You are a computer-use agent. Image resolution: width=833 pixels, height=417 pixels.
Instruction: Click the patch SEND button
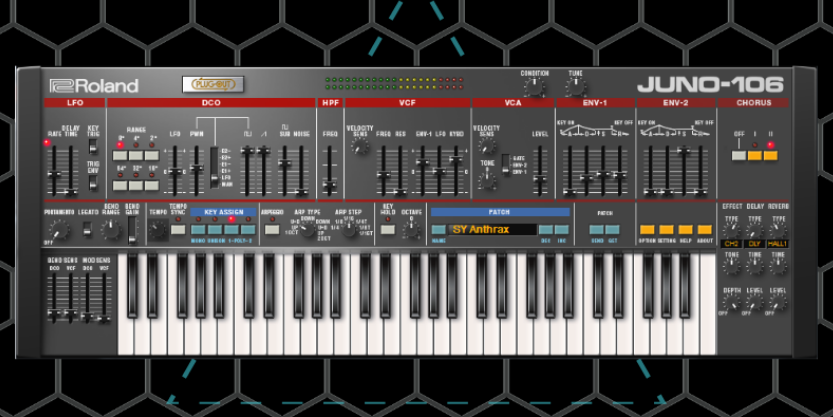pyautogui.click(x=596, y=229)
